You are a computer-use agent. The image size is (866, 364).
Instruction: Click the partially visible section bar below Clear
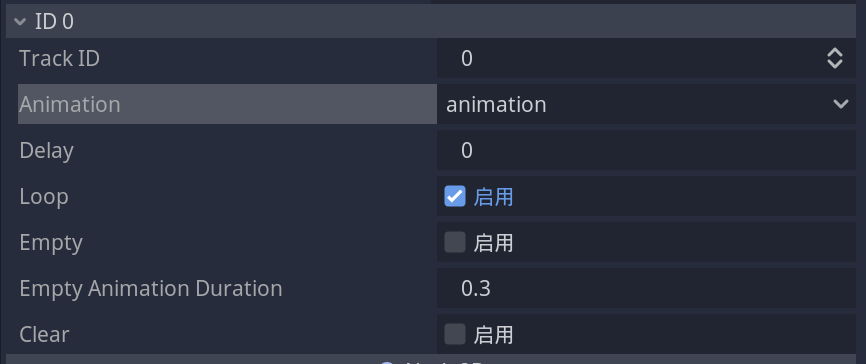[x=431, y=359]
